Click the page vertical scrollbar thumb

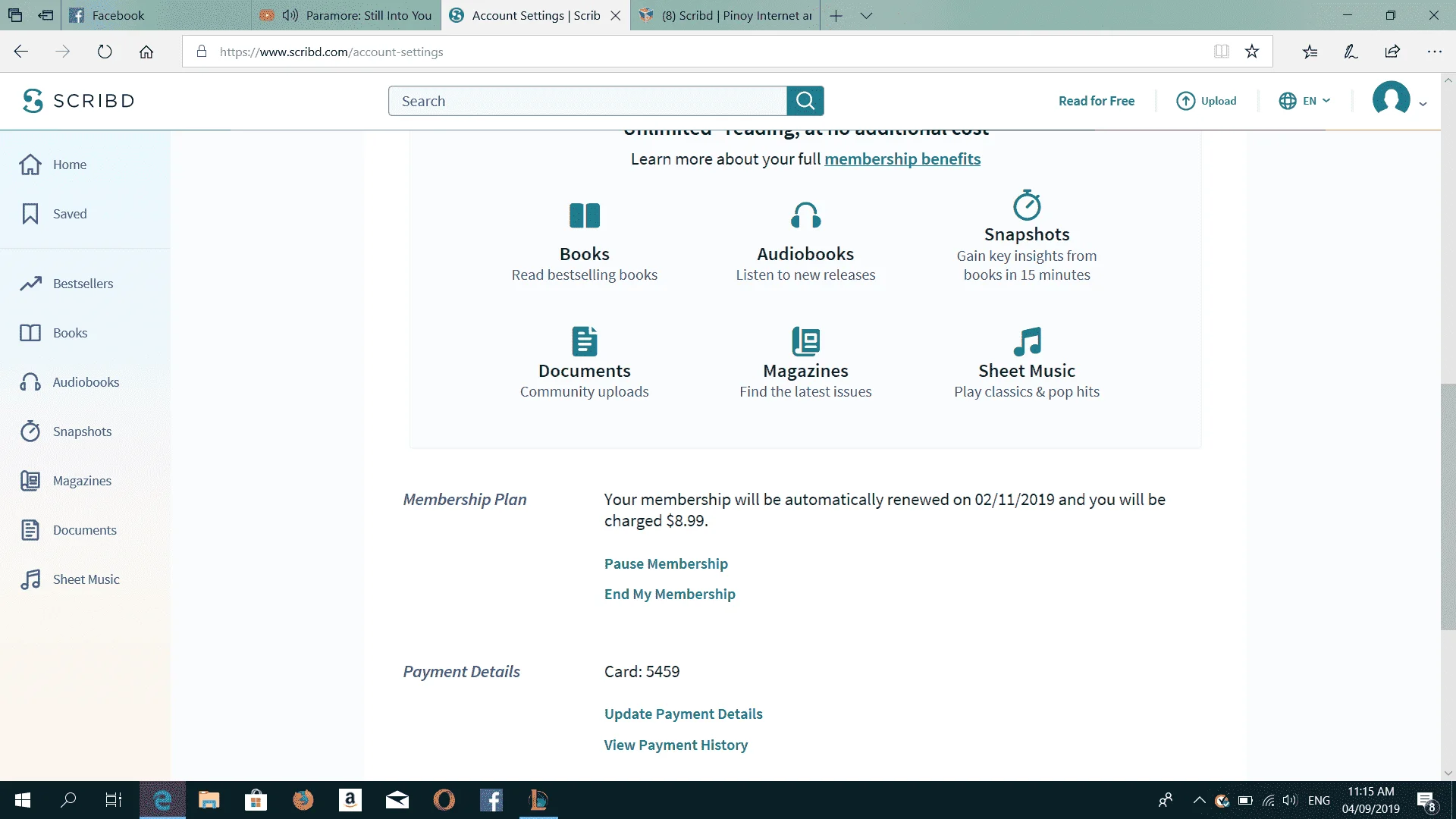[1448, 507]
